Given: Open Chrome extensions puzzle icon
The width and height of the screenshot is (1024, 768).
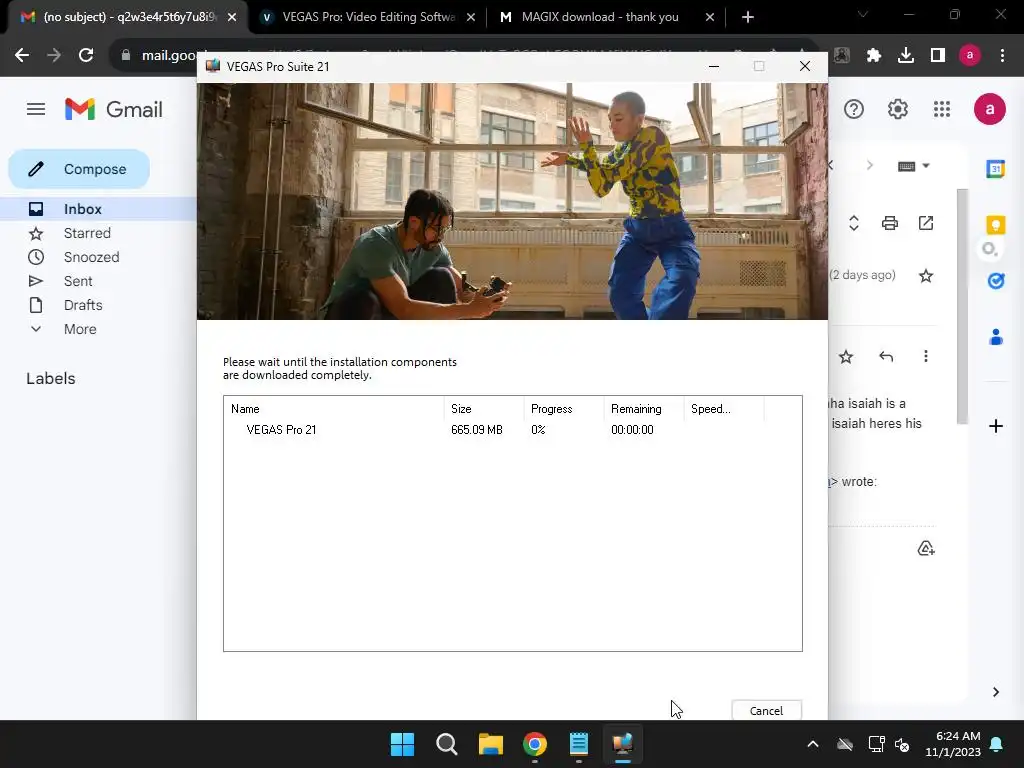Looking at the screenshot, I should coord(874,56).
